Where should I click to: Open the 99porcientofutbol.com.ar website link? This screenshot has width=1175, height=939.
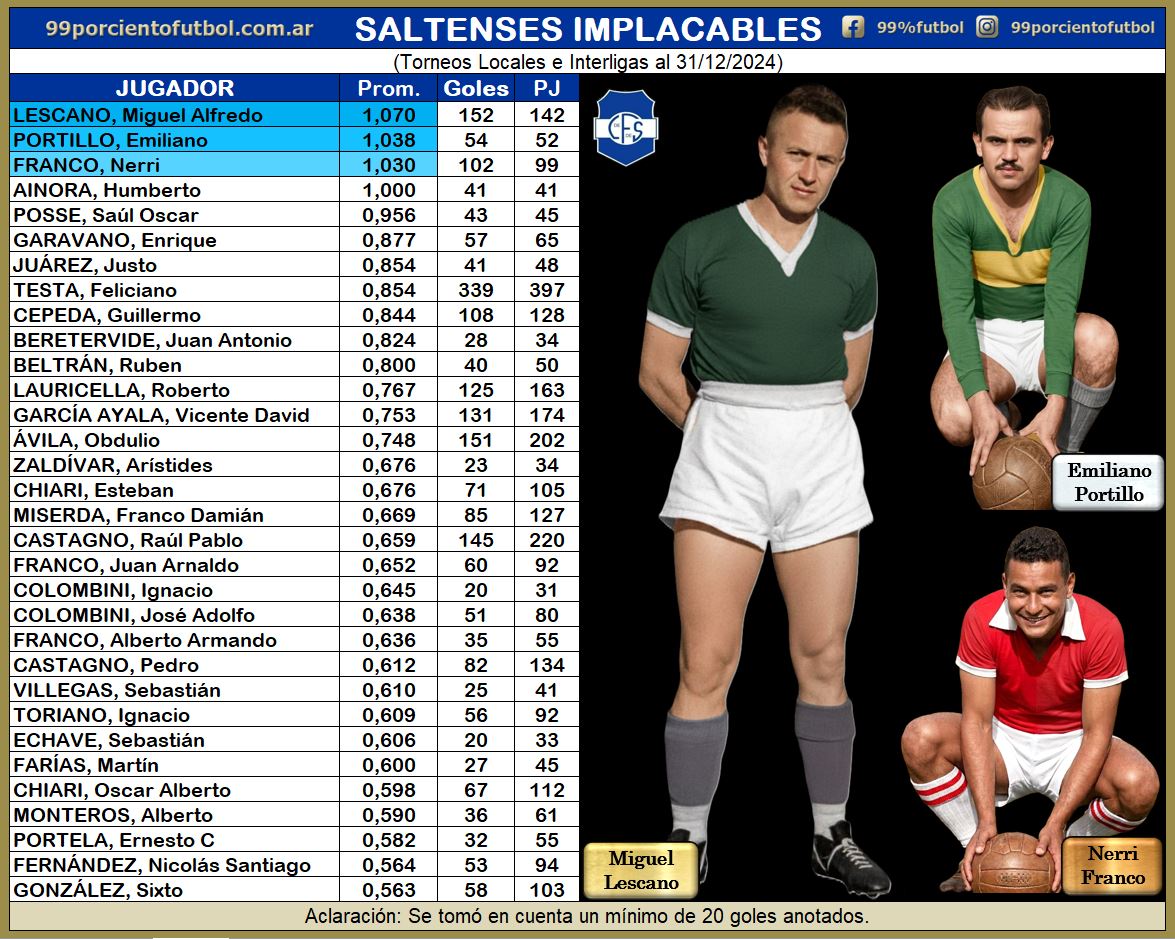pyautogui.click(x=179, y=28)
